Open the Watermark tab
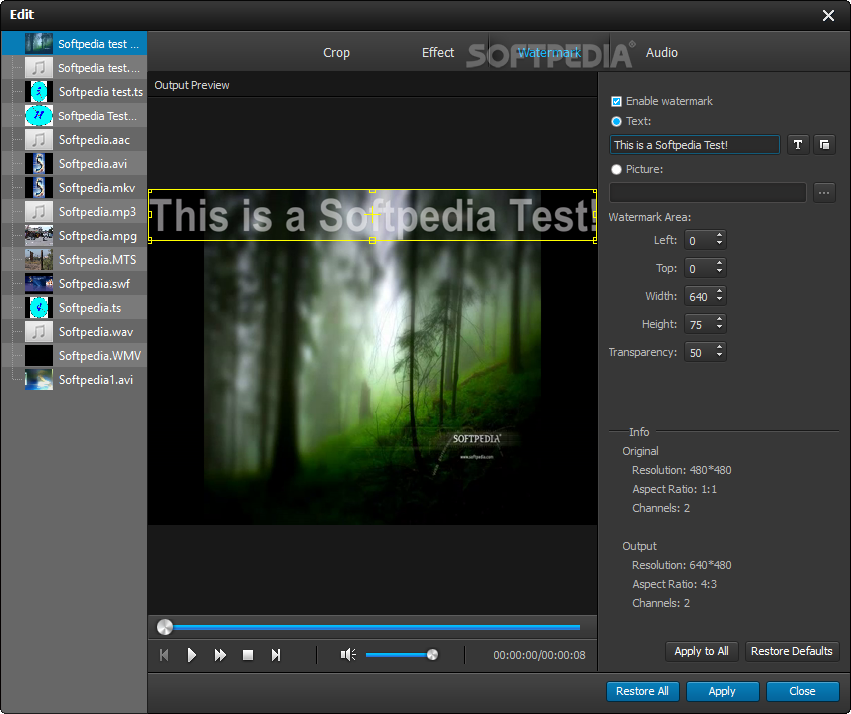 coord(549,53)
